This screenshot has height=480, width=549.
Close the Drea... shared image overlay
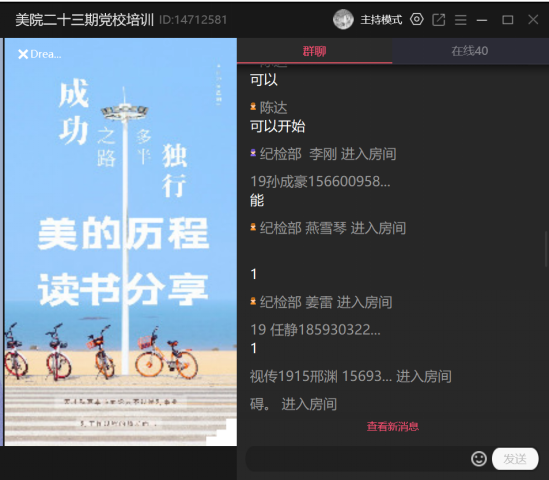[23, 54]
